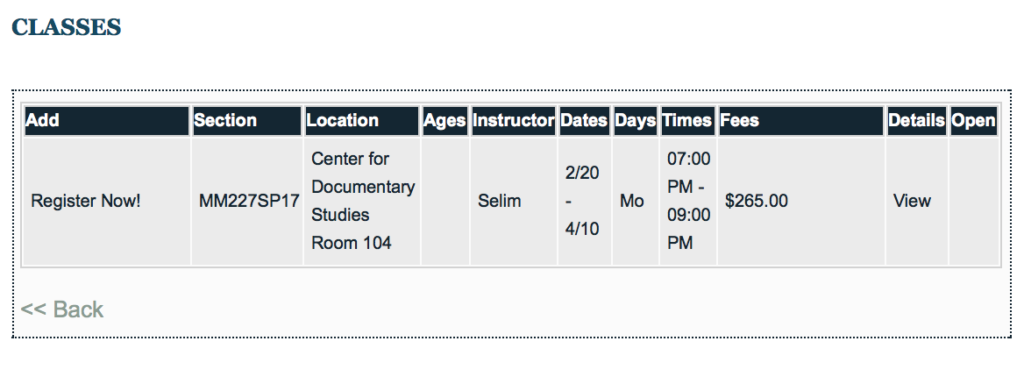Select the Section column header
Image resolution: width=1024 pixels, height=391 pixels.
coord(247,121)
